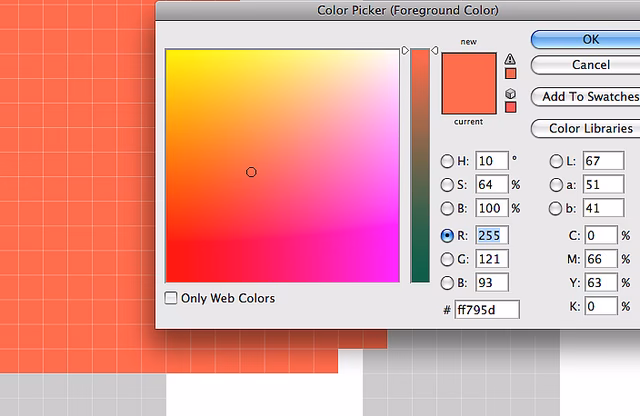Select the S saturation radio button
640x416 pixels.
(447, 185)
